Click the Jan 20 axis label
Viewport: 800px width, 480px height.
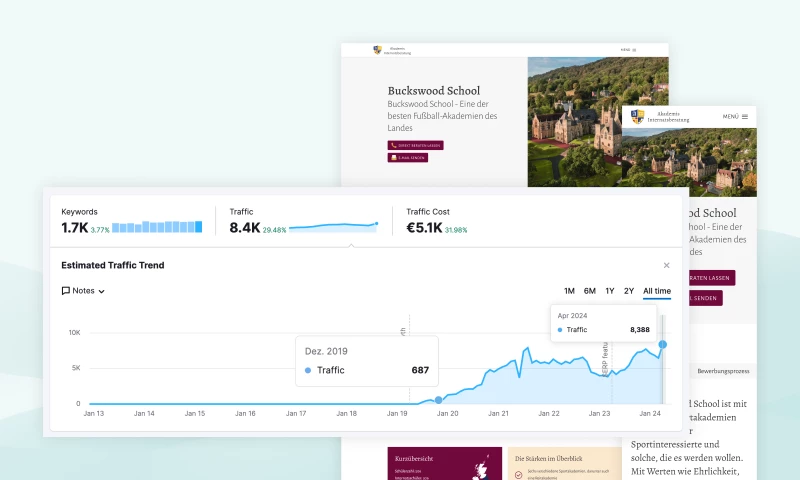point(447,413)
